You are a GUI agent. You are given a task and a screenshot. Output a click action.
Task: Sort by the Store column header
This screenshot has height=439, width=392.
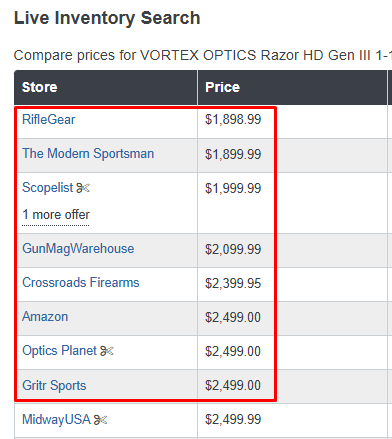coord(40,87)
